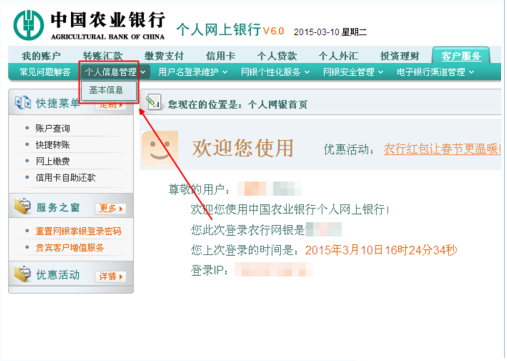The image size is (507, 361).
Task: Click the 优惠活动 folder icon
Action: (x=22, y=274)
